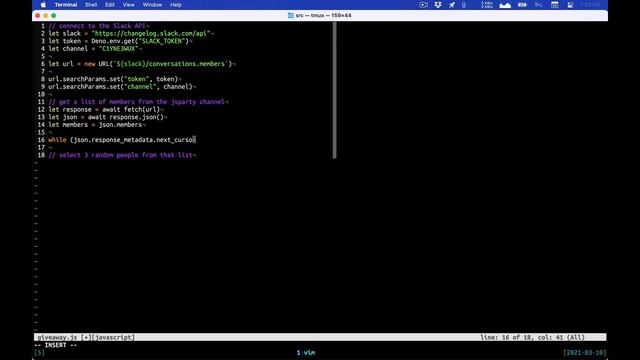Open the Edit menu

pos(110,5)
